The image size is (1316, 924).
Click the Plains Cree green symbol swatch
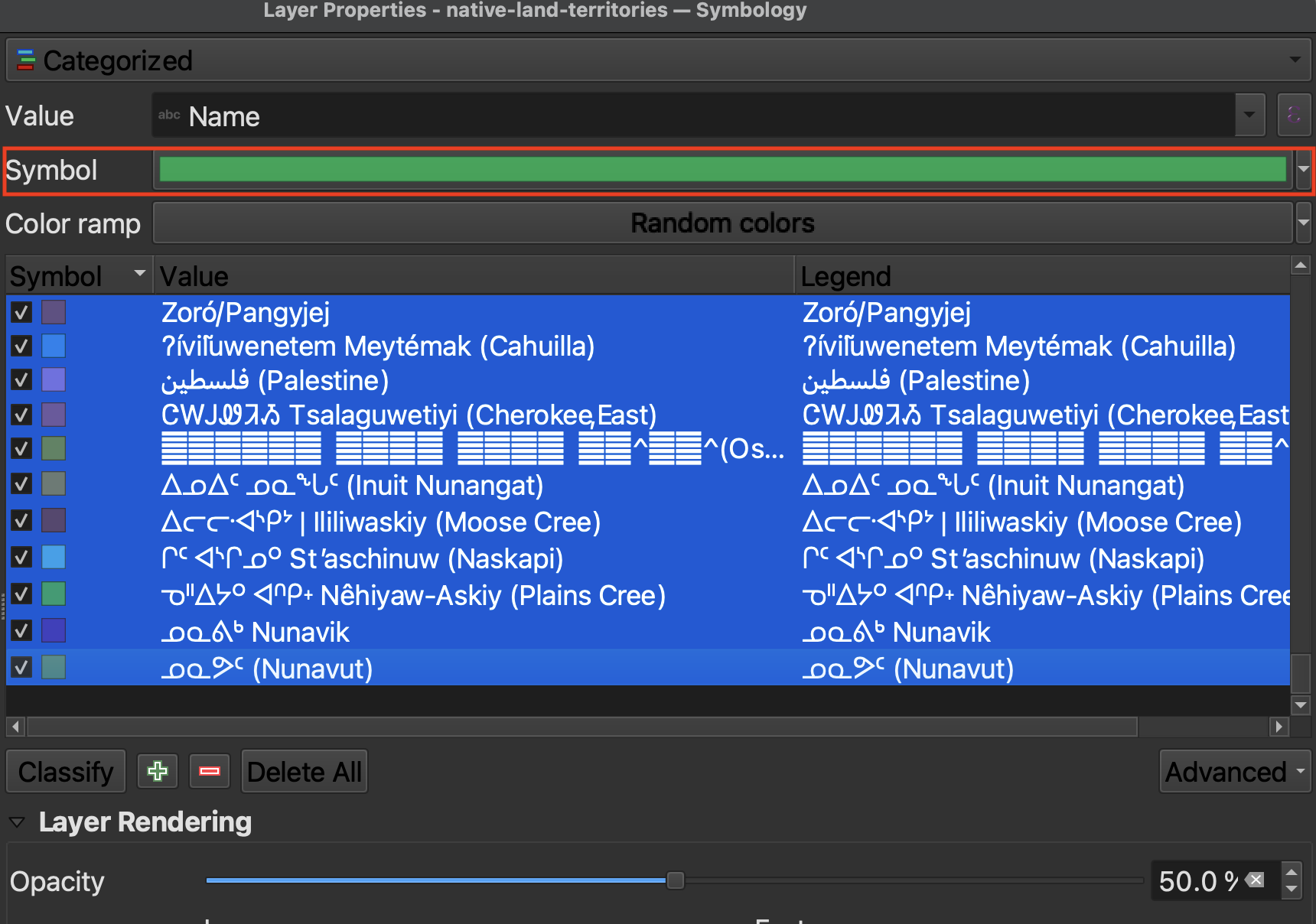point(54,594)
